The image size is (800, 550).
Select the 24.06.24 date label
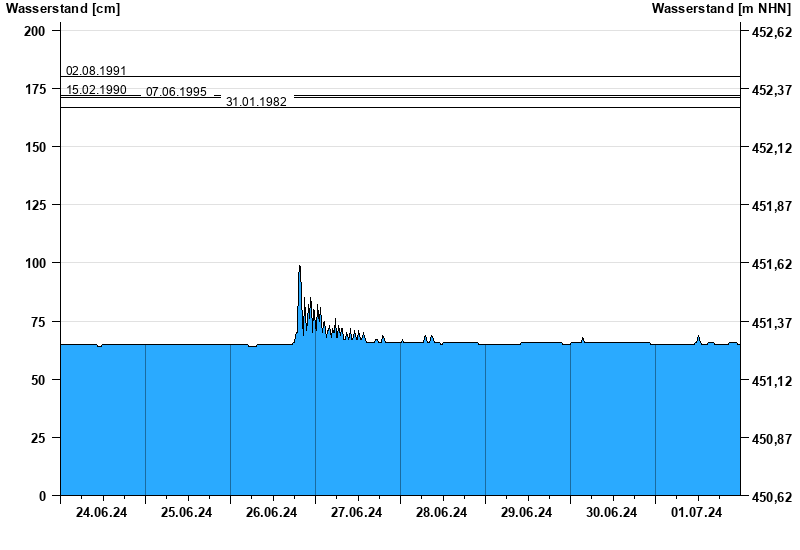[x=102, y=513]
